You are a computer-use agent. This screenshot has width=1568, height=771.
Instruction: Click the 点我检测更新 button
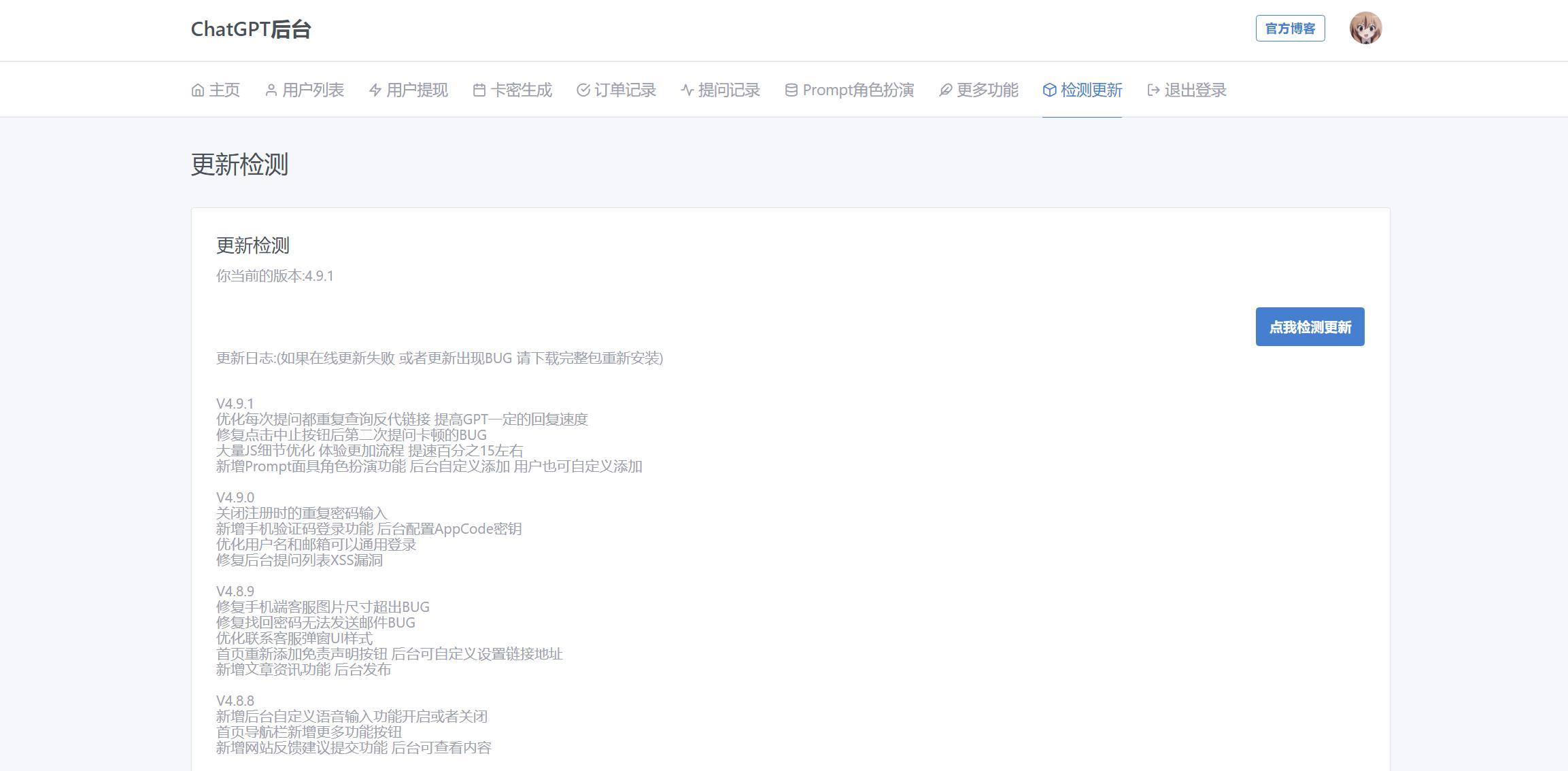tap(1310, 327)
